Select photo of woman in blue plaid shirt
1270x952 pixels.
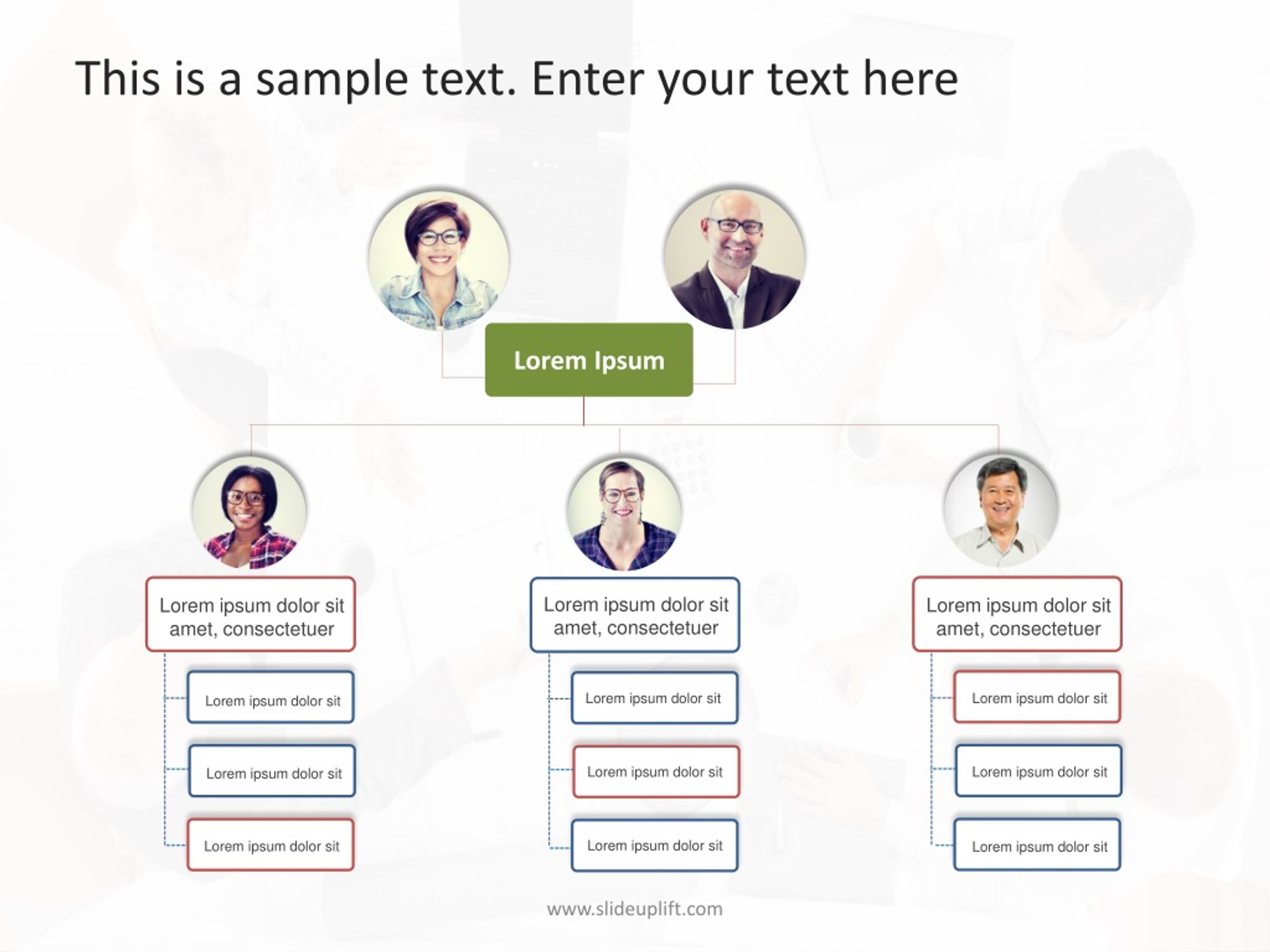624,513
